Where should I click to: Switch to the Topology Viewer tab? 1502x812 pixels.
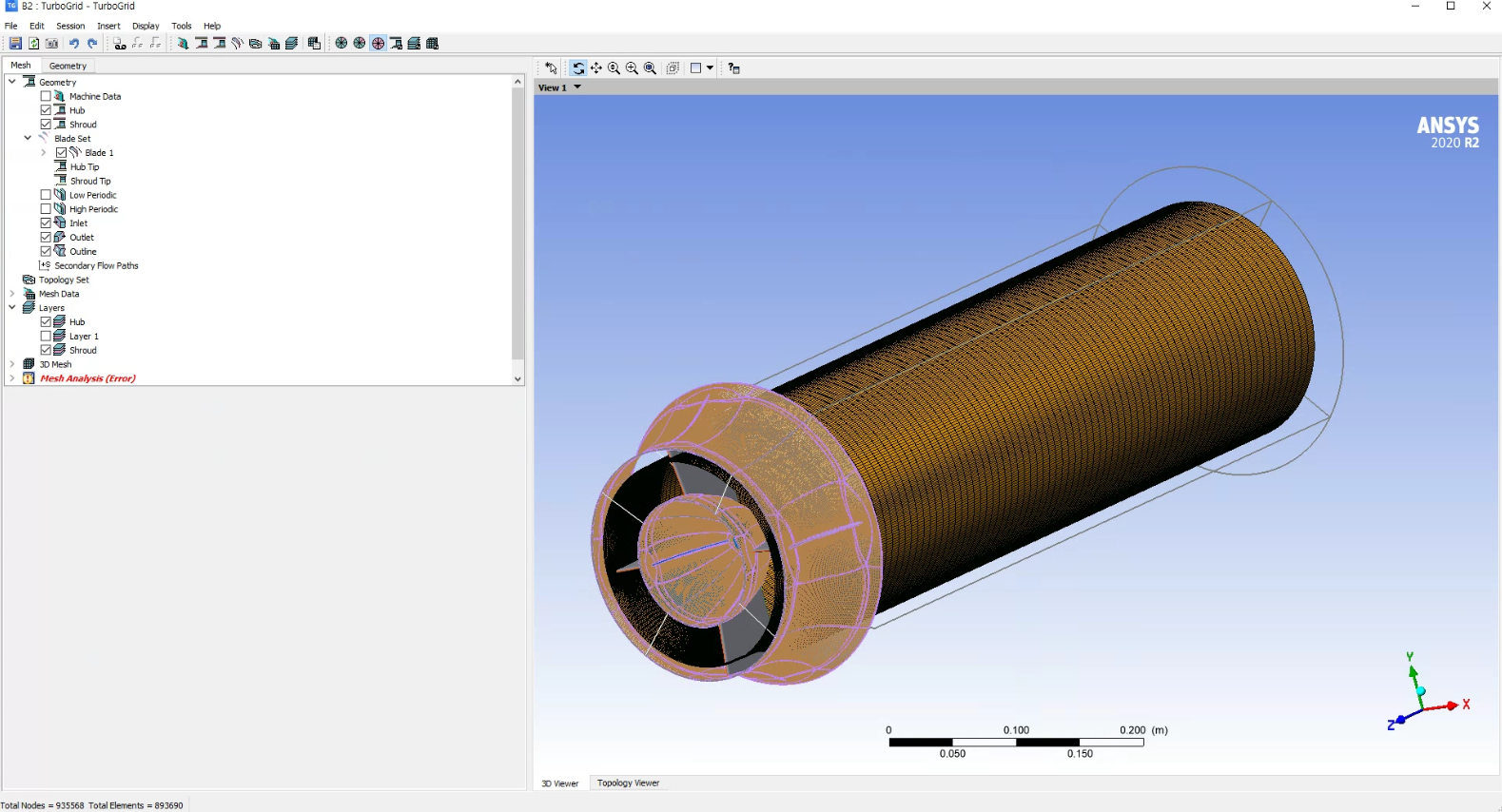(x=628, y=783)
